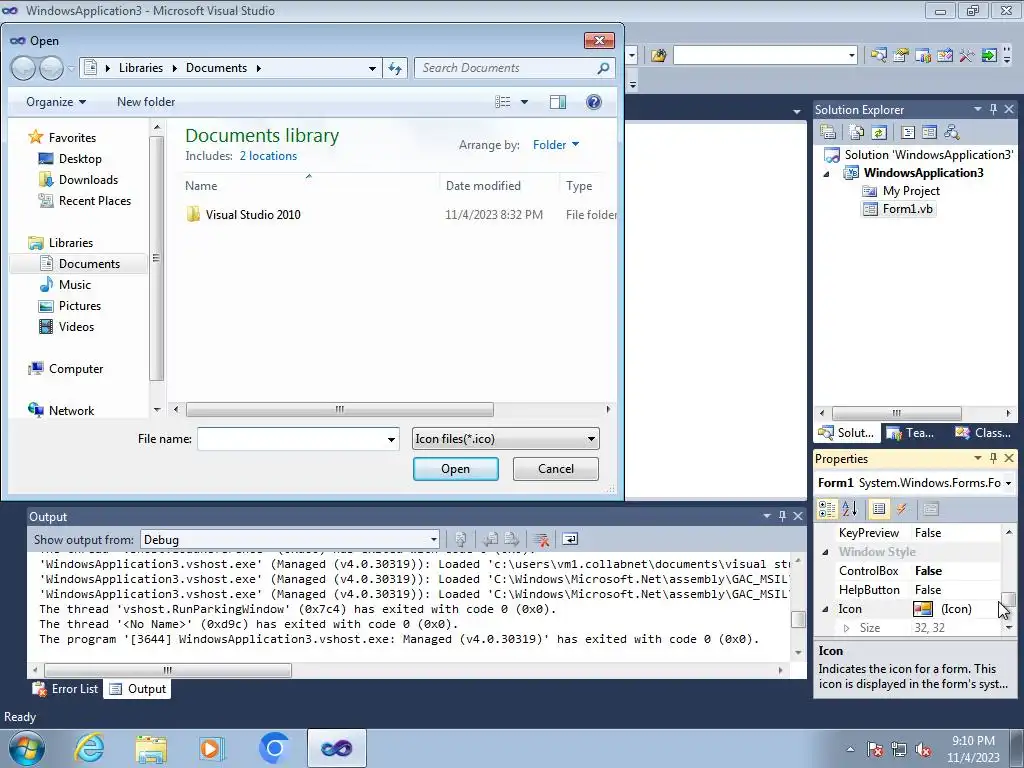This screenshot has height=768, width=1024.
Task: Click the Find in Files folder icon
Action: 658,55
